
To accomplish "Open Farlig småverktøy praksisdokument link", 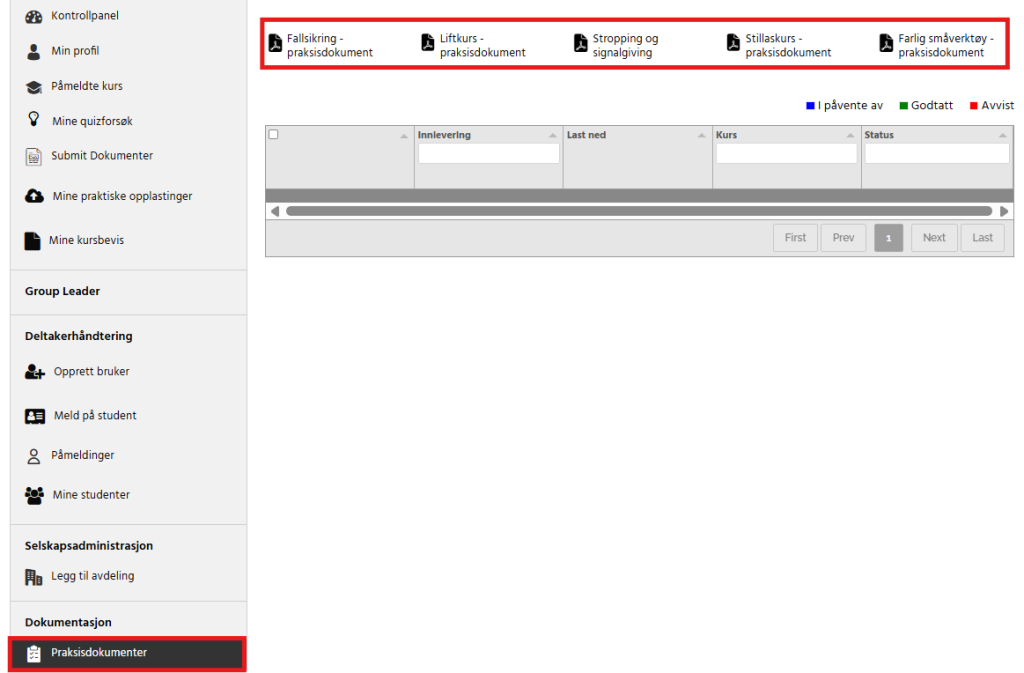I will tap(945, 46).
